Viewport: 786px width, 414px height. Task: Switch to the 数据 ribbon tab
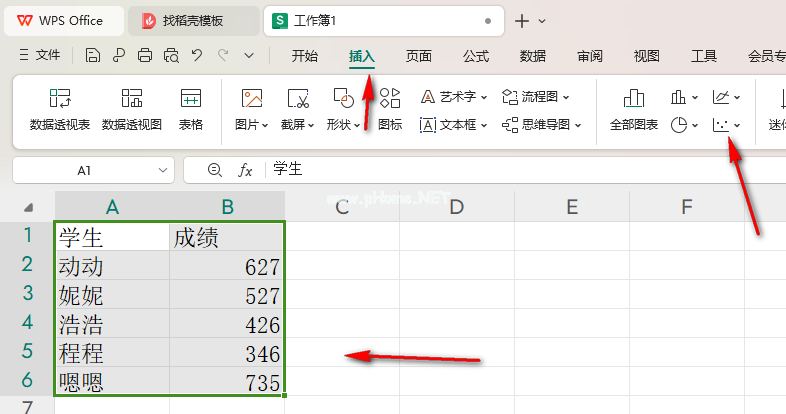point(533,55)
